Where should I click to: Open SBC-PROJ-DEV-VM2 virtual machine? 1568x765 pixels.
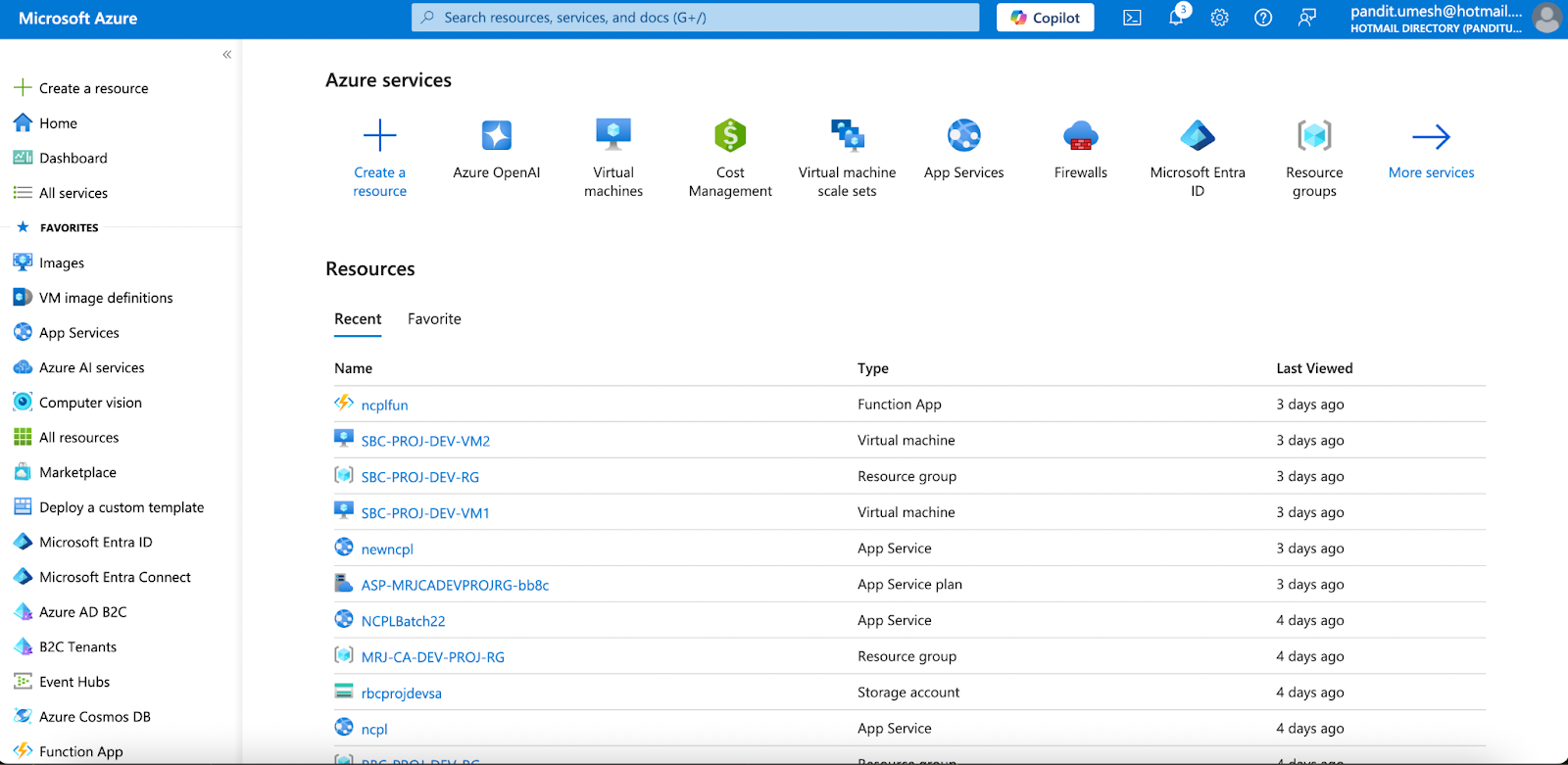point(425,441)
